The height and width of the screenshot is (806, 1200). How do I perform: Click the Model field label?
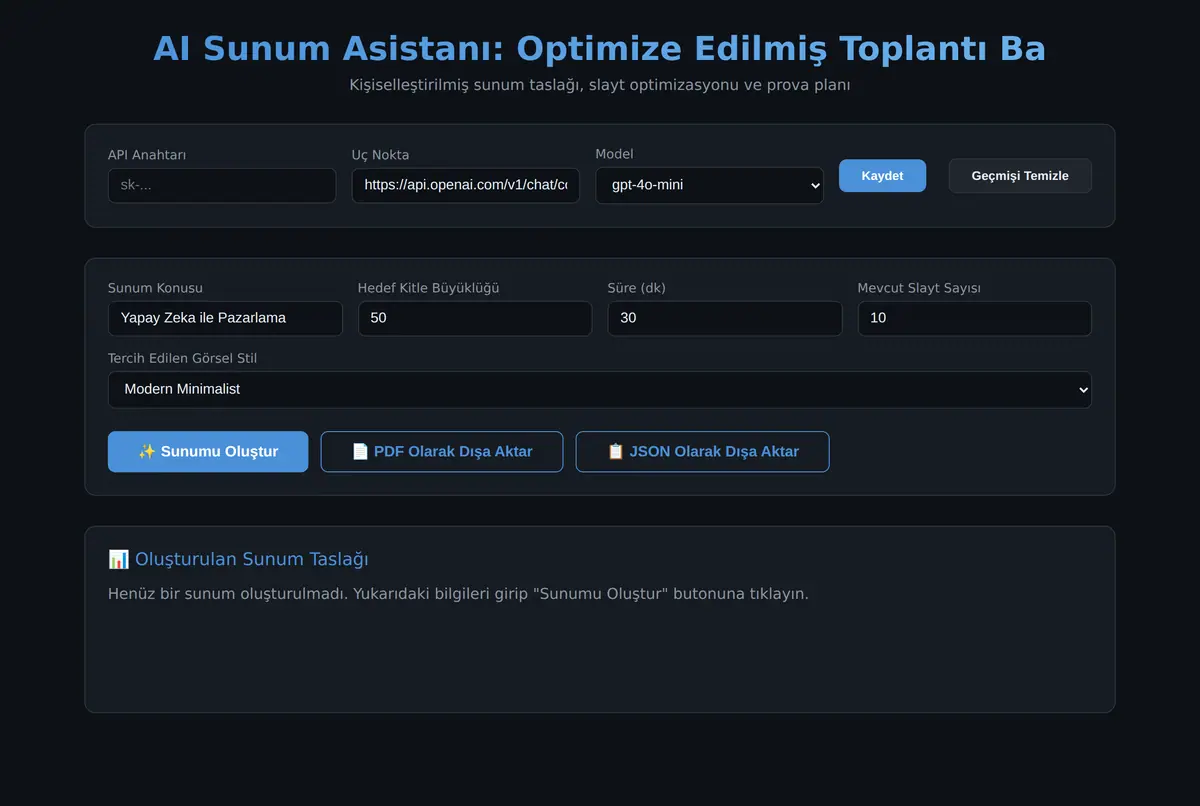coord(614,154)
